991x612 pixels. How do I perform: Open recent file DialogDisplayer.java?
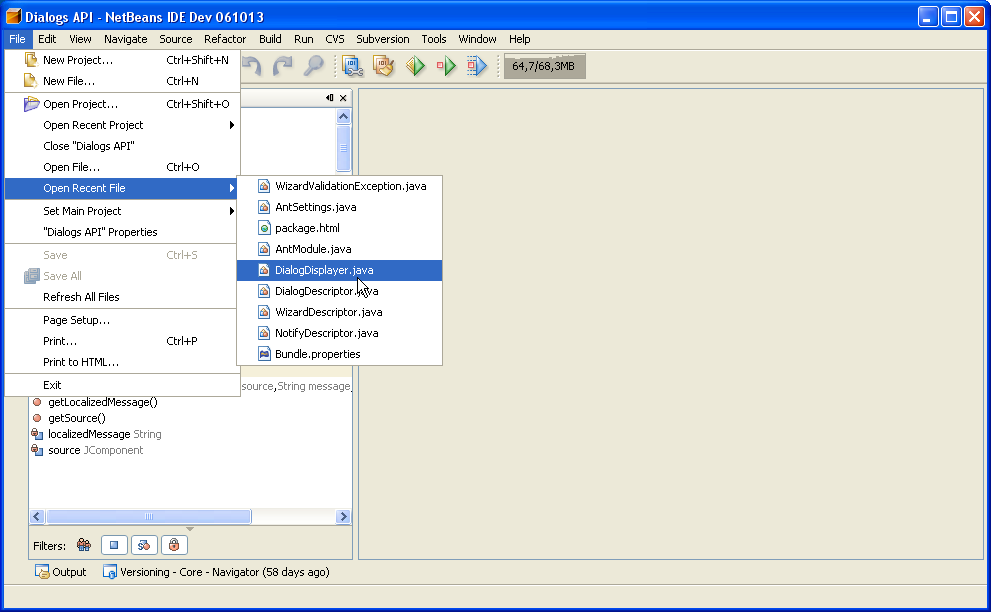[339, 270]
